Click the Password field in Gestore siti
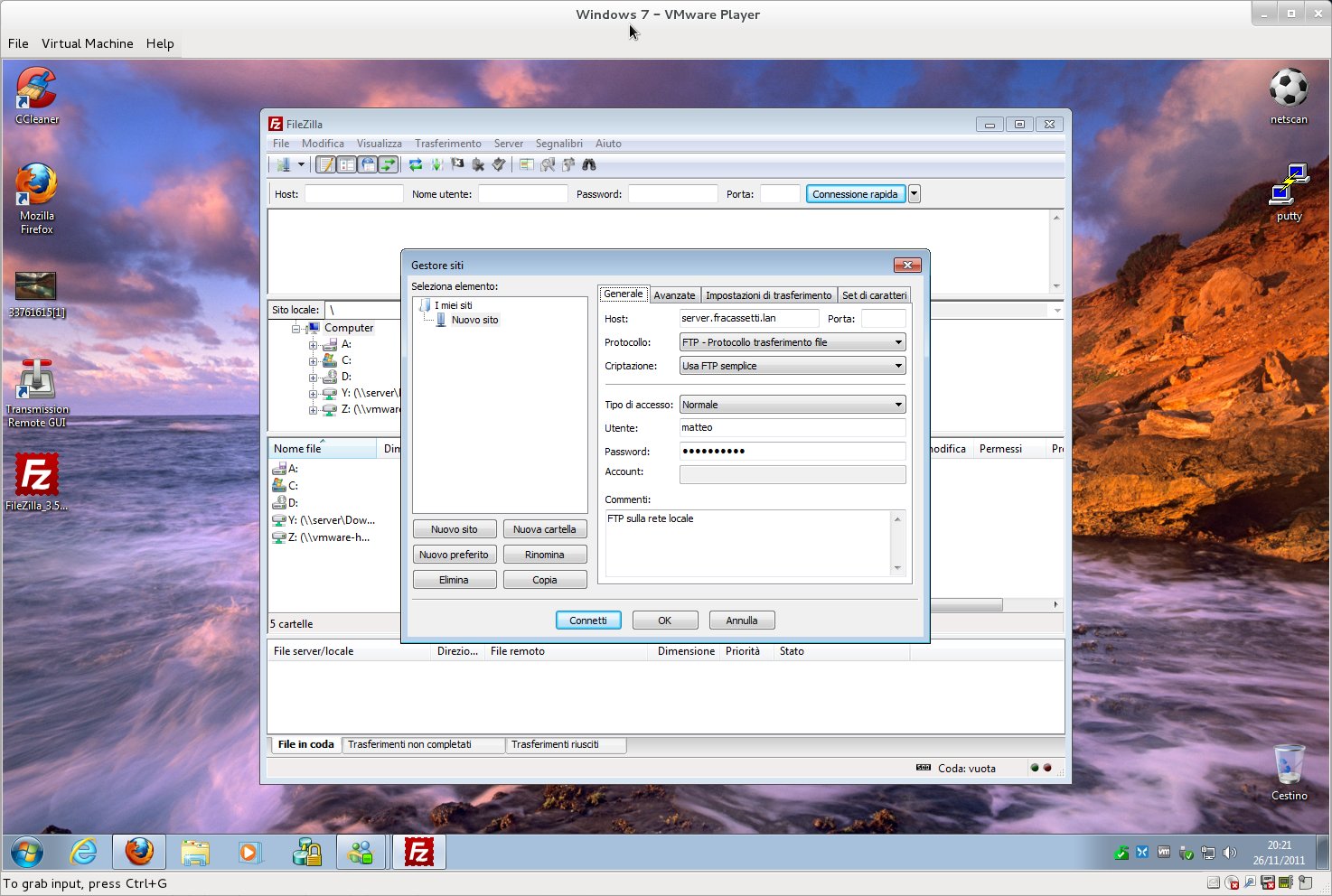 pos(793,451)
